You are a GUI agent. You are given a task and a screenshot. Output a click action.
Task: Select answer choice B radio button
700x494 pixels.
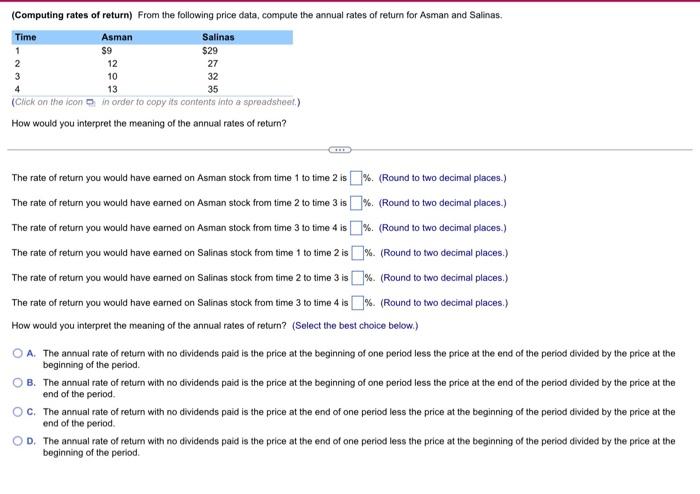(x=17, y=382)
